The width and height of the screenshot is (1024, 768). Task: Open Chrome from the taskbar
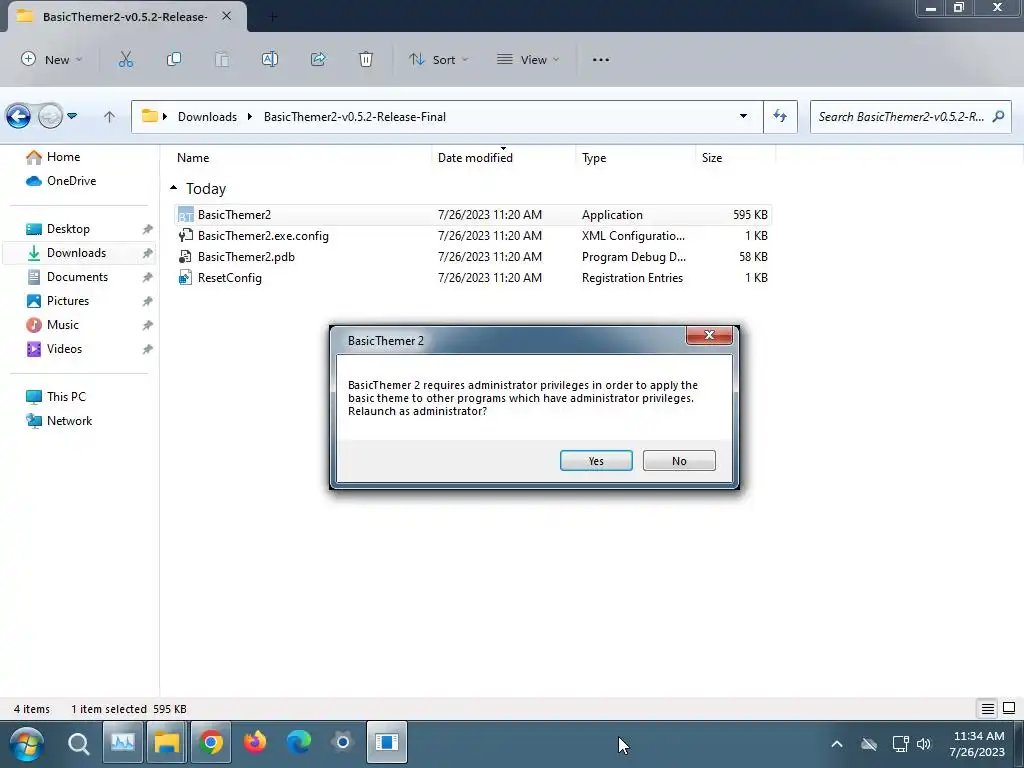[x=210, y=743]
